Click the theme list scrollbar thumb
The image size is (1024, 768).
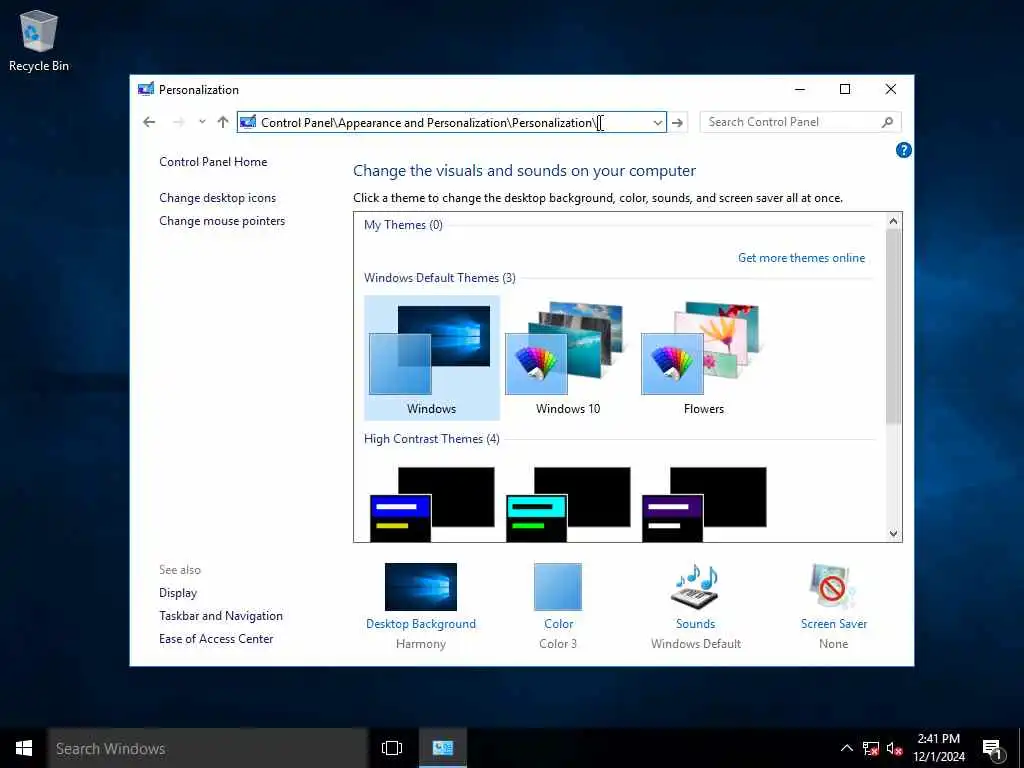[x=893, y=327]
